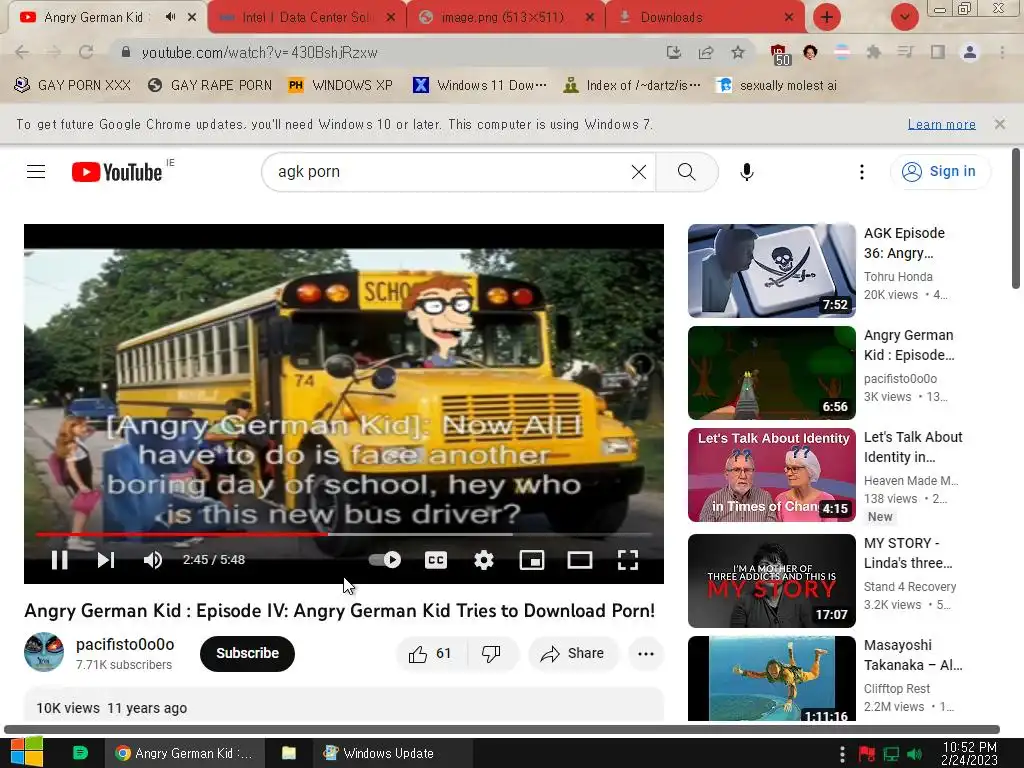The width and height of the screenshot is (1024, 768).
Task: Open the Windows Start button
Action: [x=26, y=752]
